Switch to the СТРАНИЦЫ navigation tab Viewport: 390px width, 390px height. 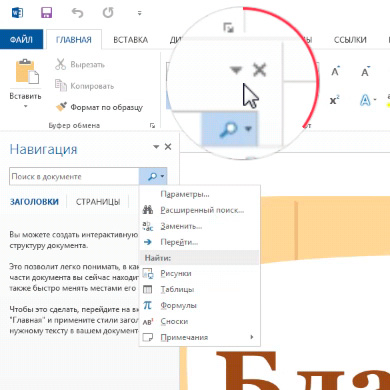coord(98,202)
